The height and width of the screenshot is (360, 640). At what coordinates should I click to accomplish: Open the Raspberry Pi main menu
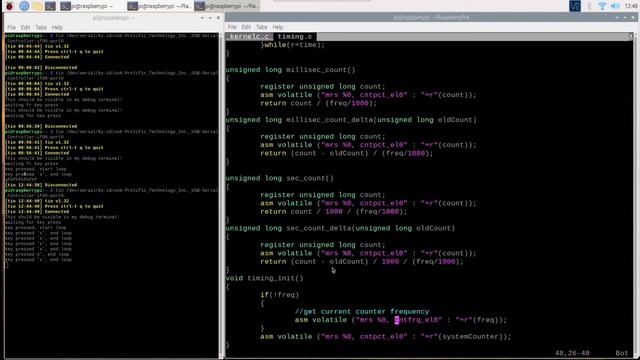(x=9, y=6)
